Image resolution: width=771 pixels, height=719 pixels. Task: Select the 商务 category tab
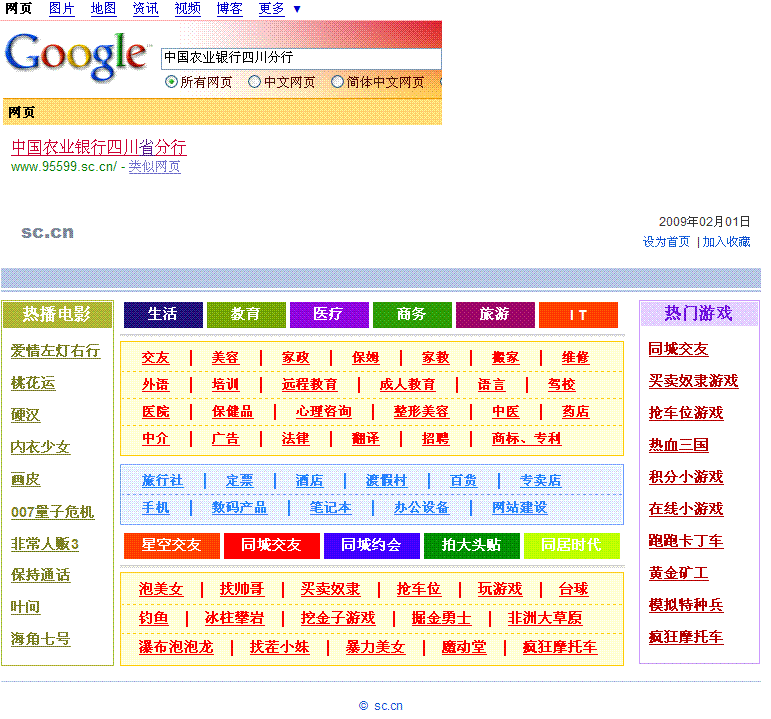pos(412,315)
